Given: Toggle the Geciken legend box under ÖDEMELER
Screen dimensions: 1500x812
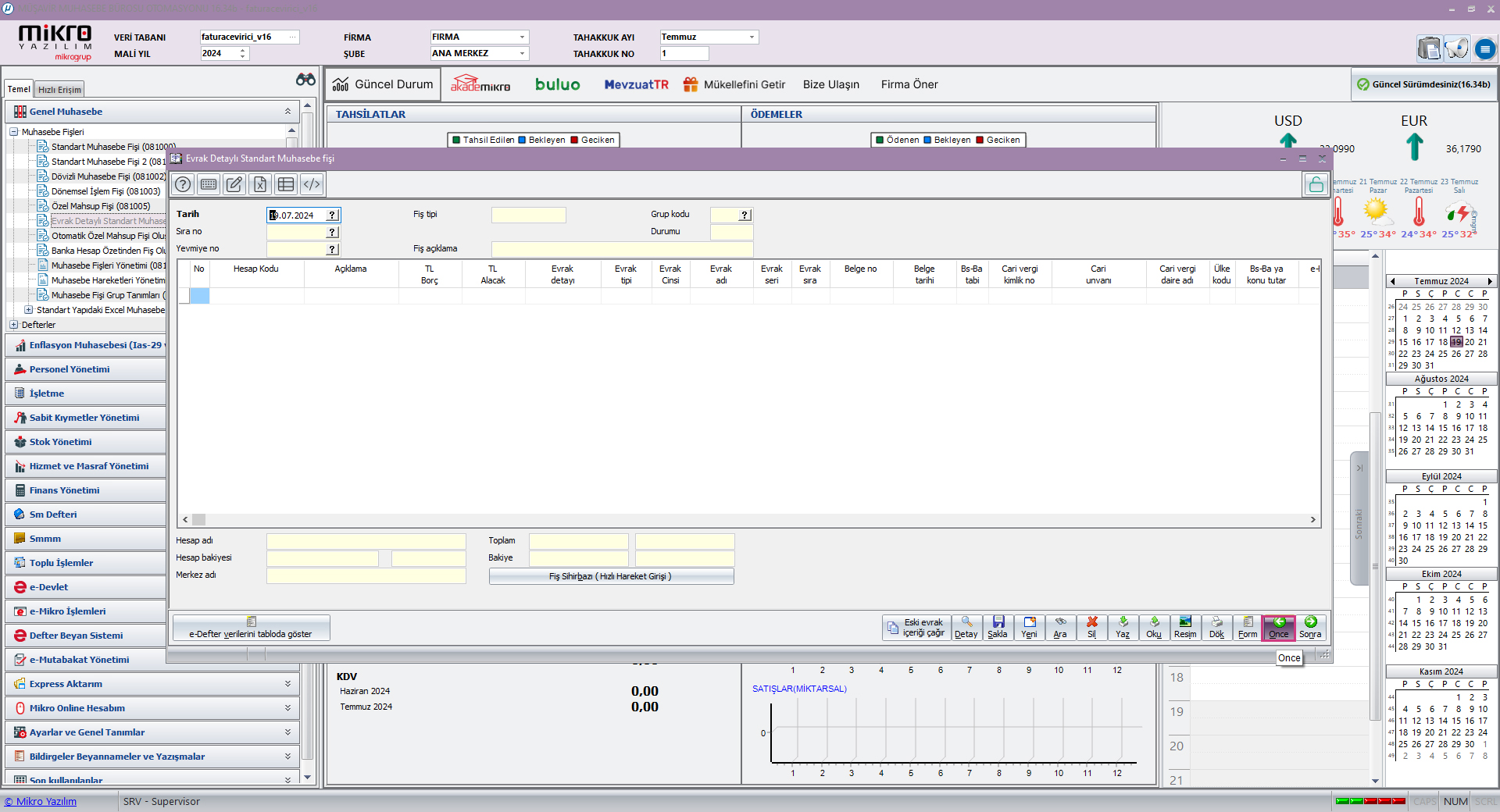Looking at the screenshot, I should [980, 141].
